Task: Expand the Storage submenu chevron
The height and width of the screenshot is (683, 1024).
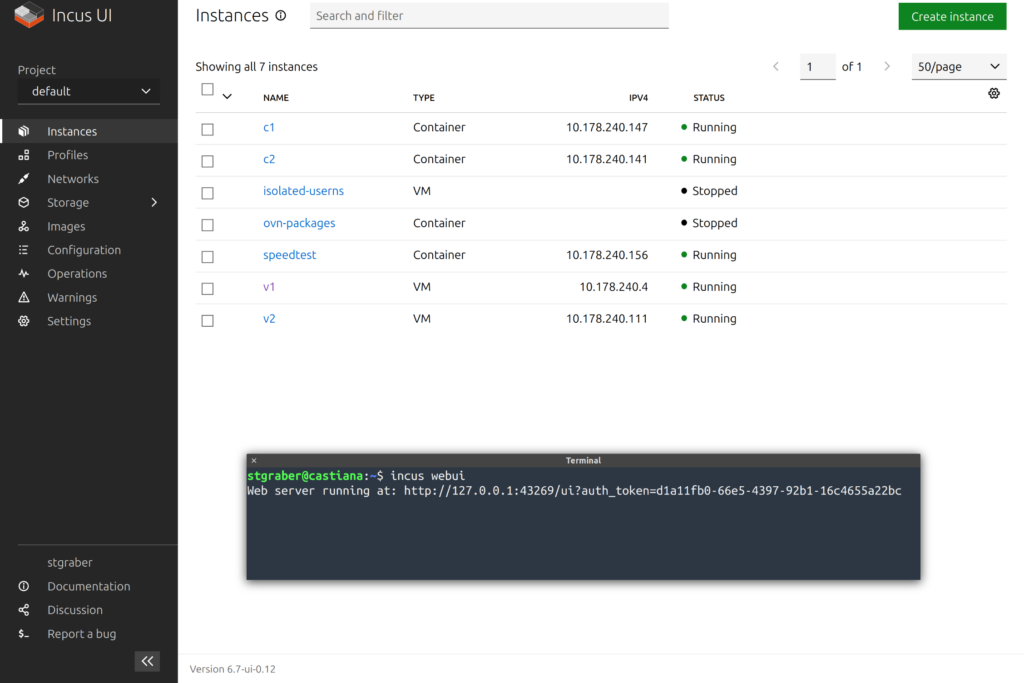Action: coord(154,202)
